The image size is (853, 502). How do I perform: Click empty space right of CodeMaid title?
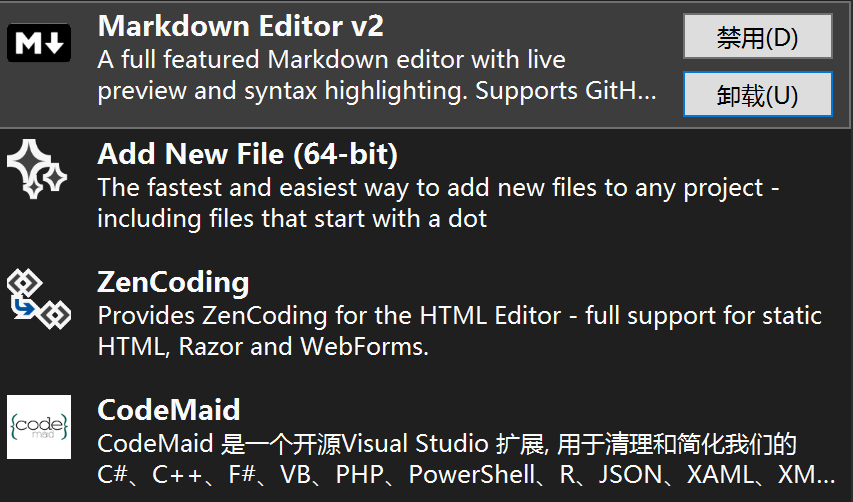(x=550, y=409)
